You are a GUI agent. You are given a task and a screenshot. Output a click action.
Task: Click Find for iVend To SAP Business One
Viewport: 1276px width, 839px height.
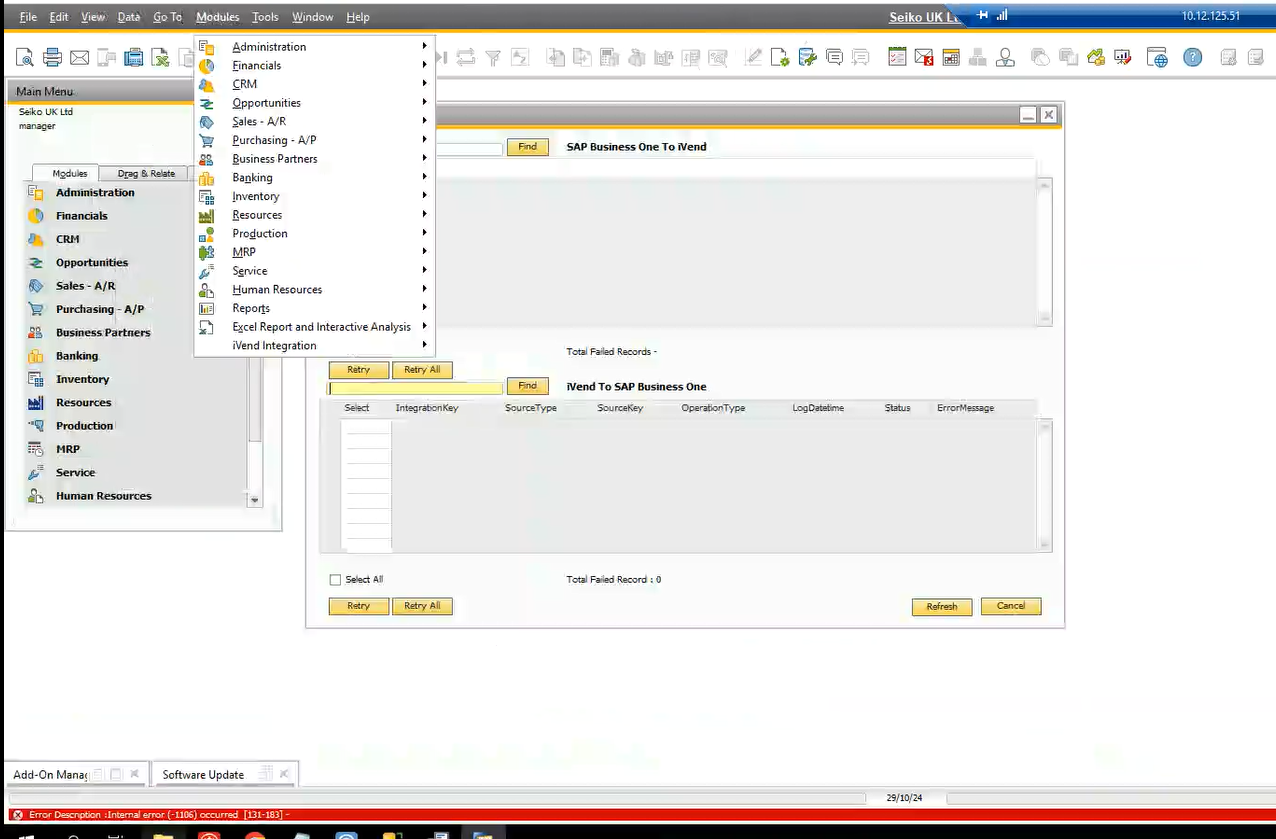coord(528,386)
